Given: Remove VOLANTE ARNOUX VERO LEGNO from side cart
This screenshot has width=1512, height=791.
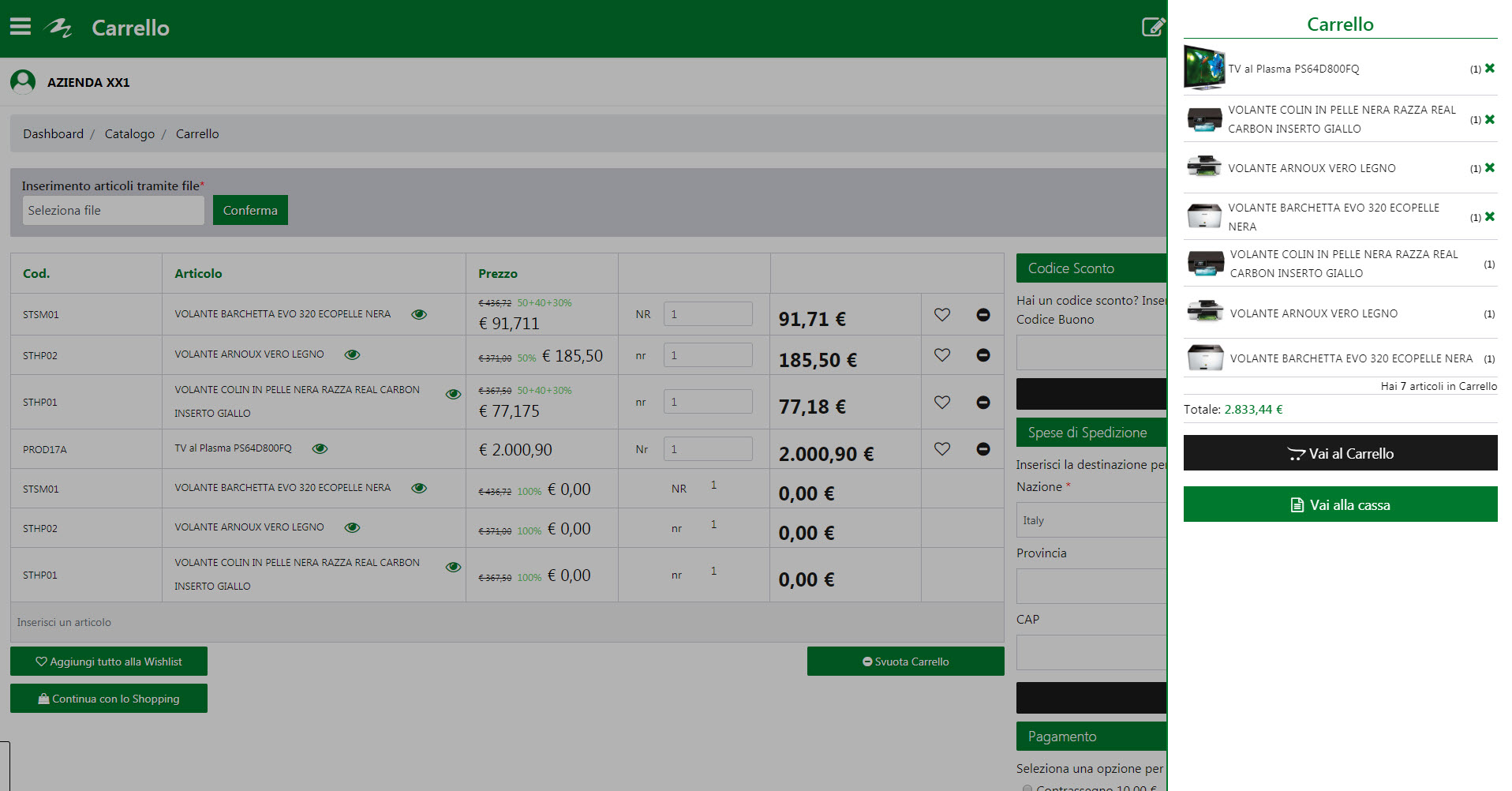Looking at the screenshot, I should [1489, 168].
